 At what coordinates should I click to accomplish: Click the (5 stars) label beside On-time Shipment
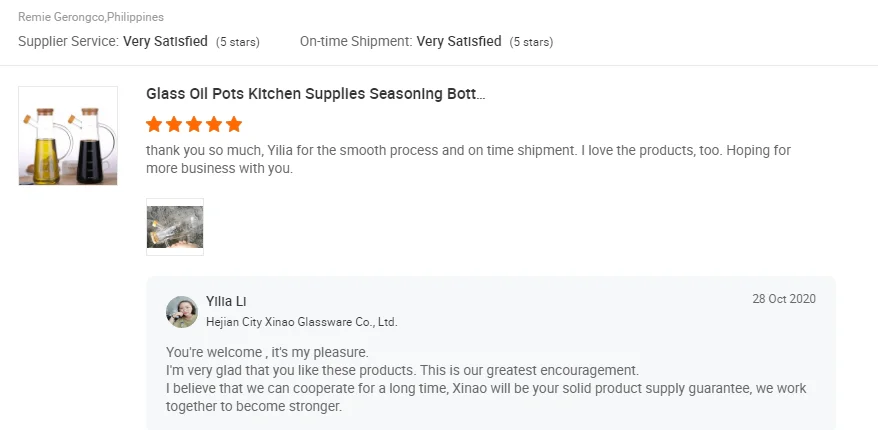point(531,42)
